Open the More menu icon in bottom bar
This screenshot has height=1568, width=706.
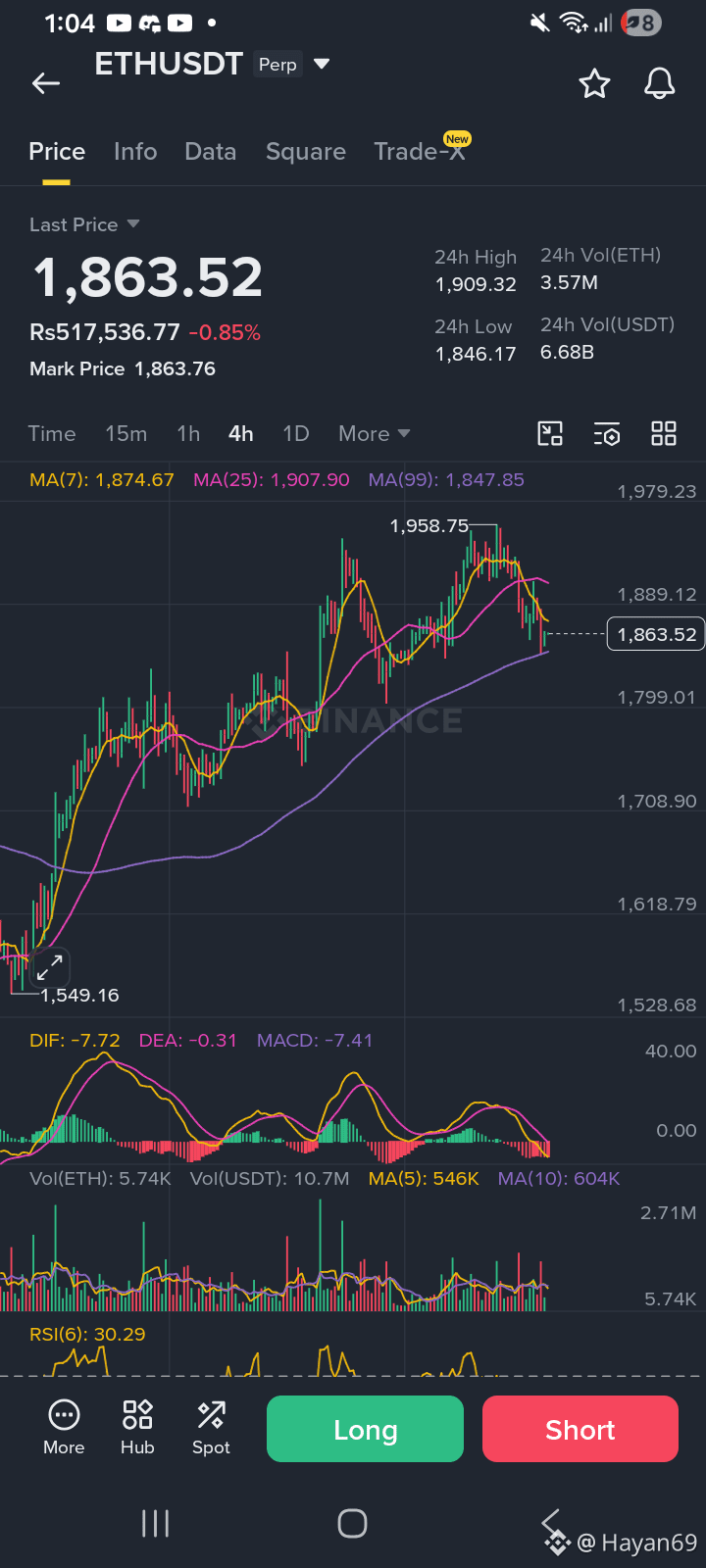coord(64,1428)
